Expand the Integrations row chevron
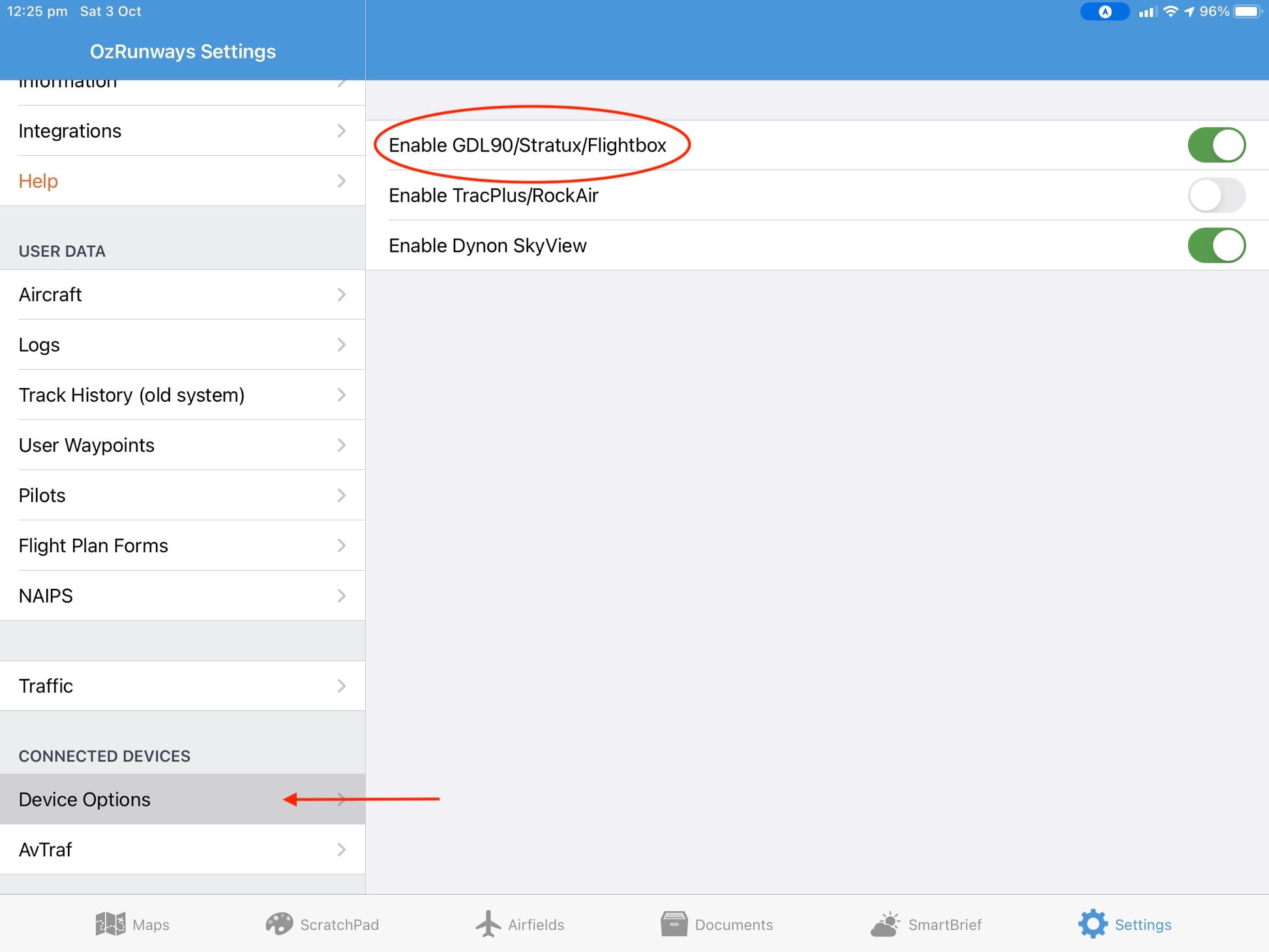1269x952 pixels. (x=341, y=130)
